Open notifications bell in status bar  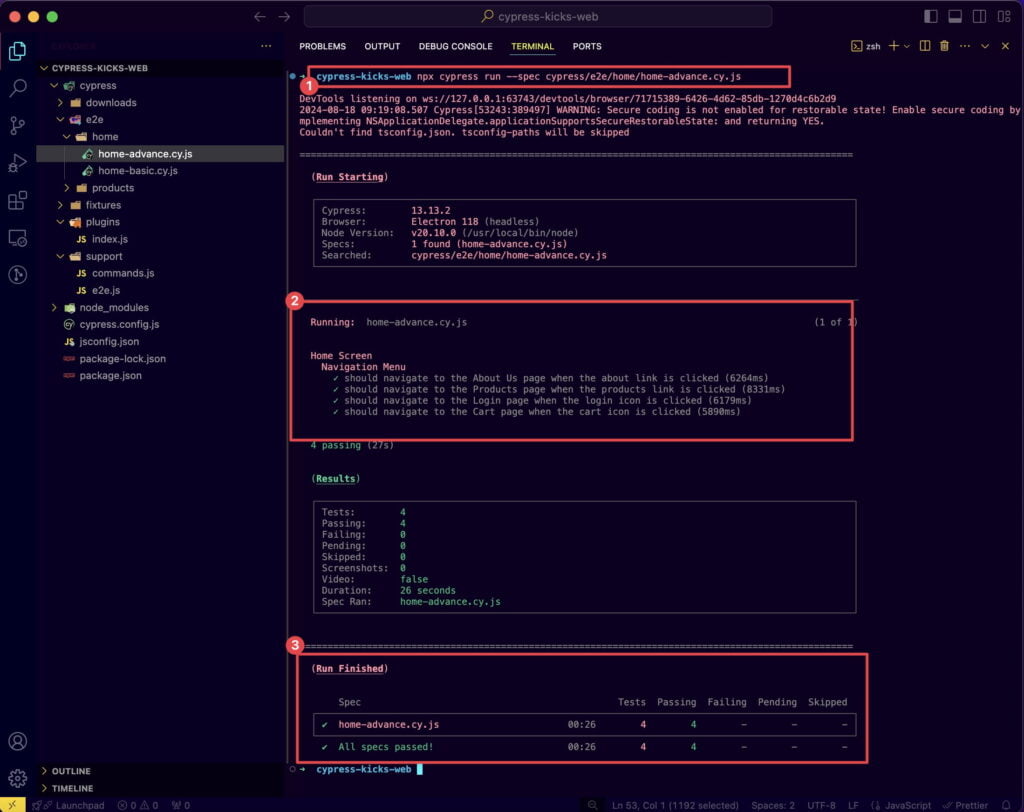(x=1006, y=805)
